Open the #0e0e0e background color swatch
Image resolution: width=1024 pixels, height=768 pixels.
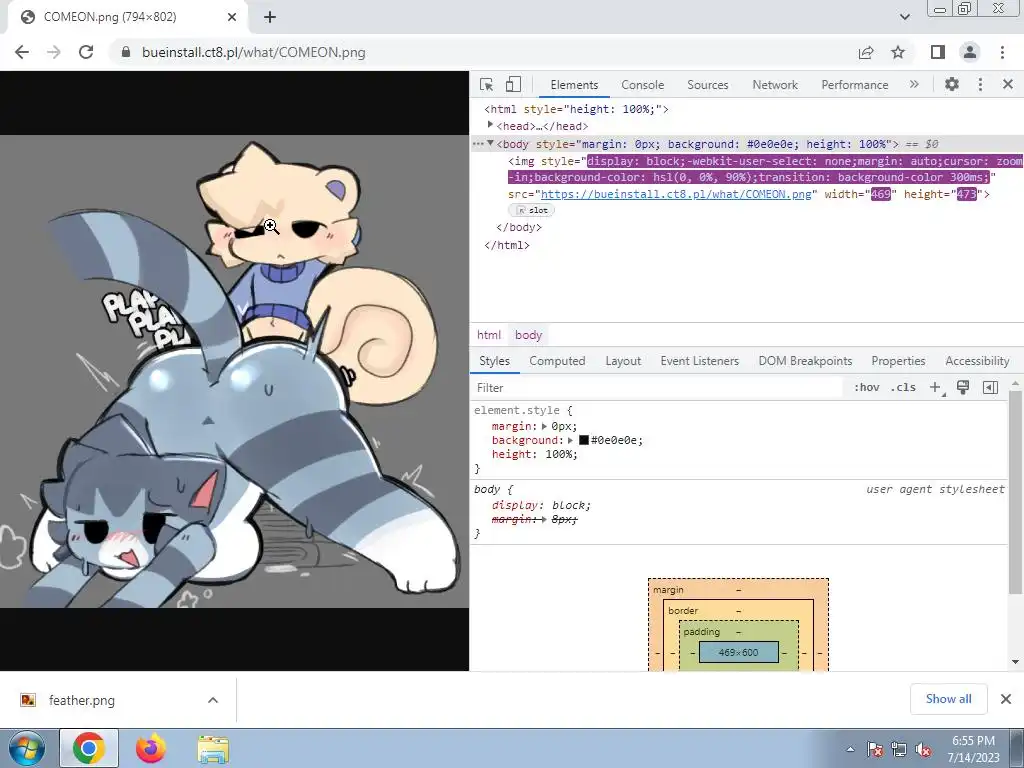tap(584, 440)
